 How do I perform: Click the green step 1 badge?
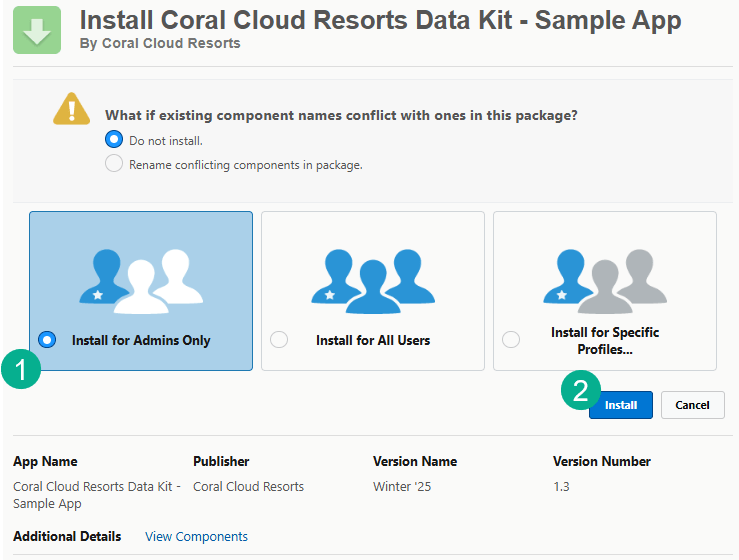coord(21,368)
